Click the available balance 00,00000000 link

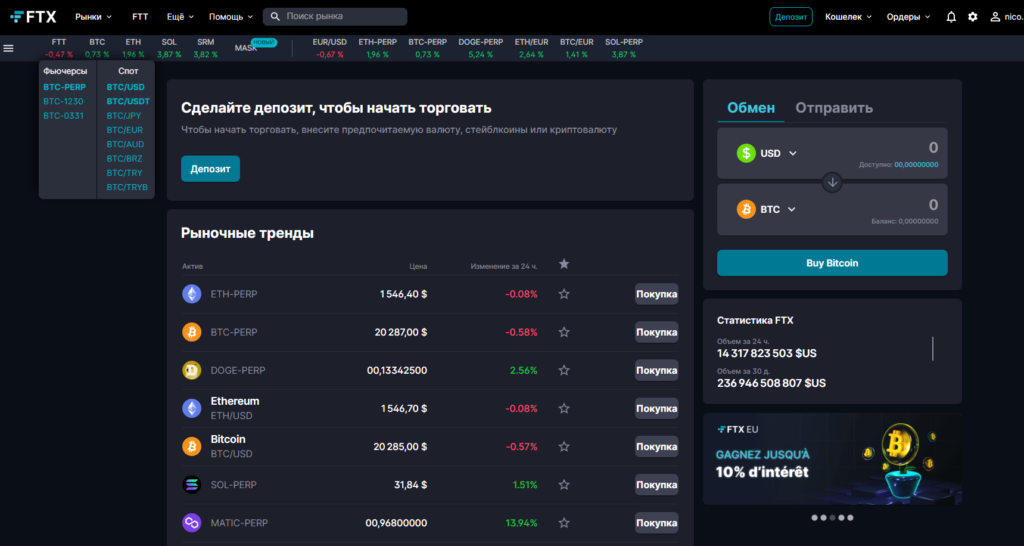916,165
